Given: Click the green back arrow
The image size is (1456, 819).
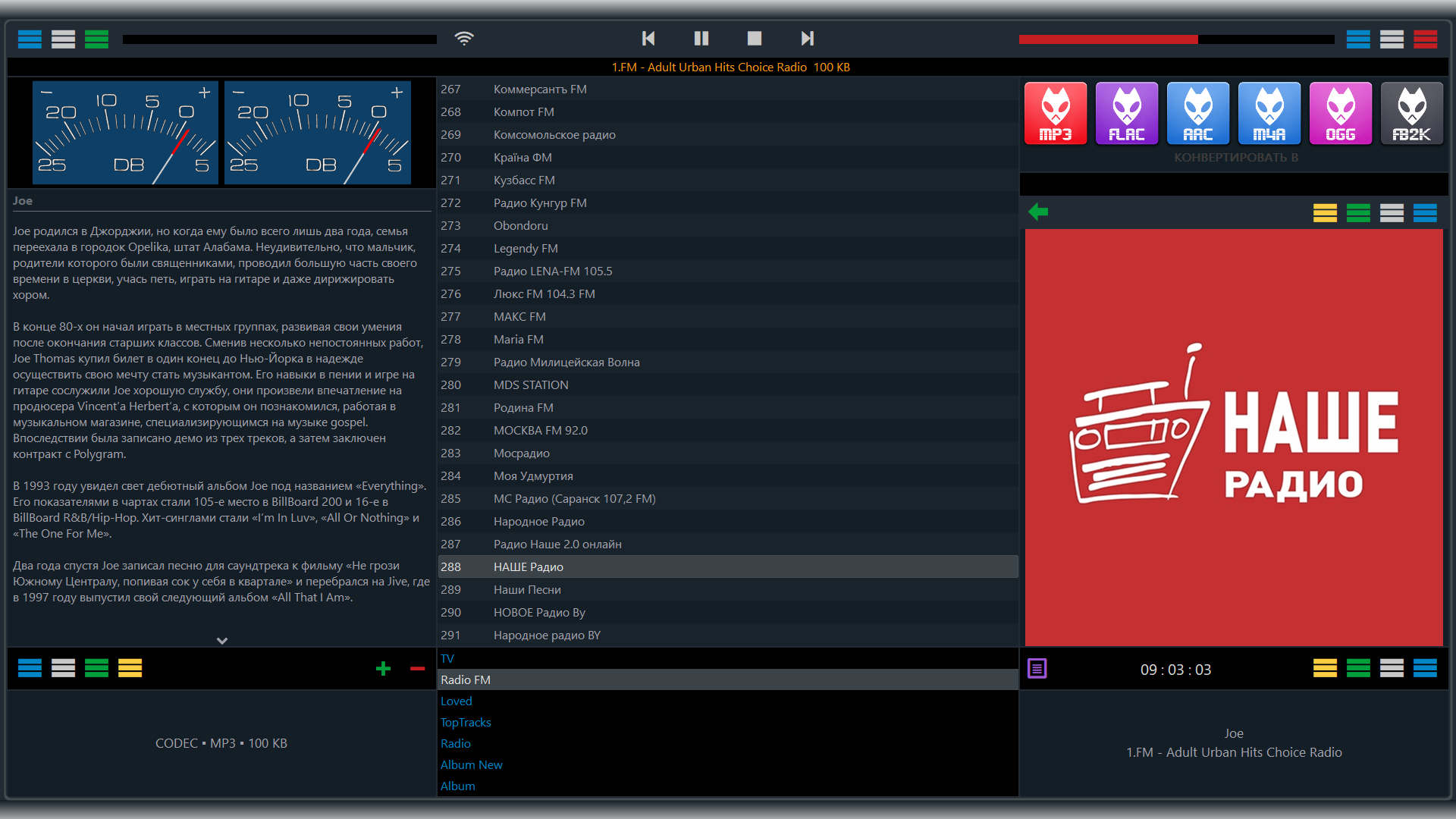Looking at the screenshot, I should pos(1038,212).
